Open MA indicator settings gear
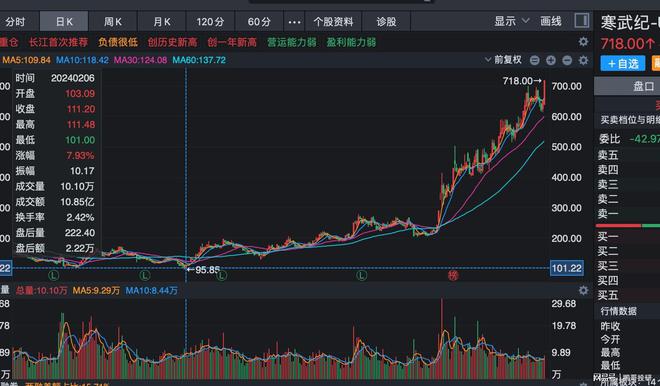 pos(583,60)
